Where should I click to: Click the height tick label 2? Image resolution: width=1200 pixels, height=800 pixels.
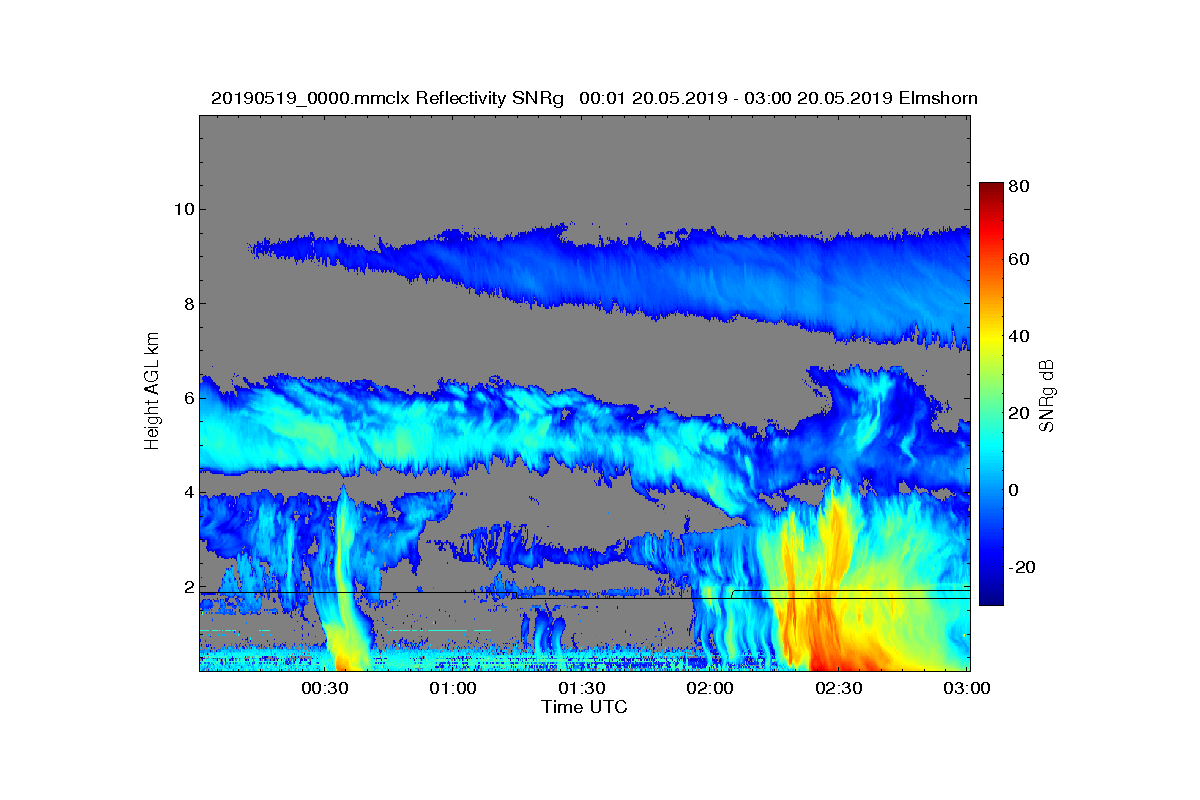point(188,587)
